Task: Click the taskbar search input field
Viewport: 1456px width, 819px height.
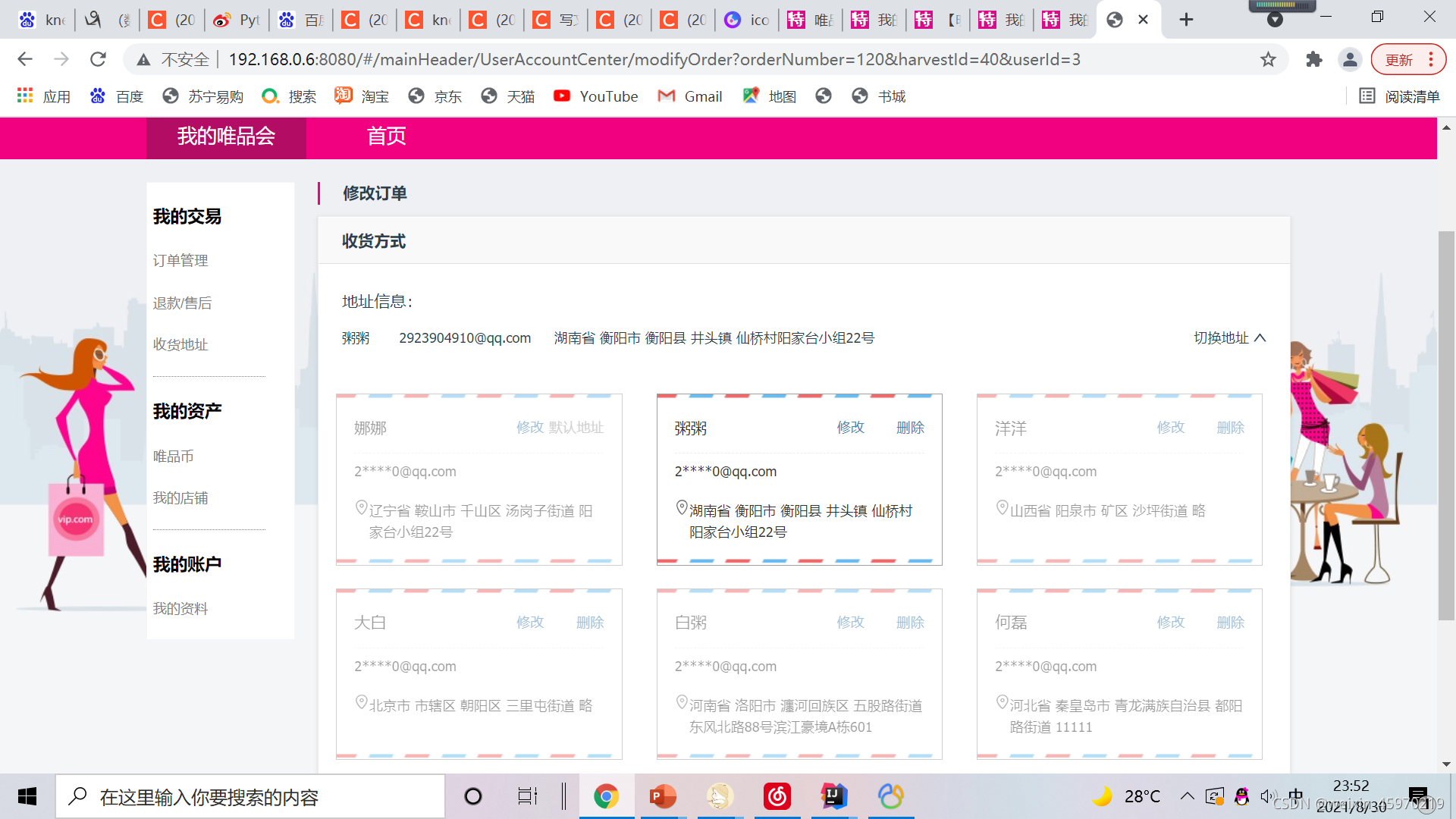Action: 250,796
